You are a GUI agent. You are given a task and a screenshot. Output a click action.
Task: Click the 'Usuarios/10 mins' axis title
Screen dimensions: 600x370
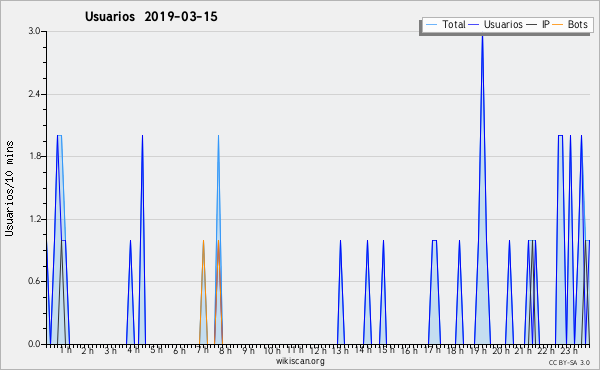[9, 188]
